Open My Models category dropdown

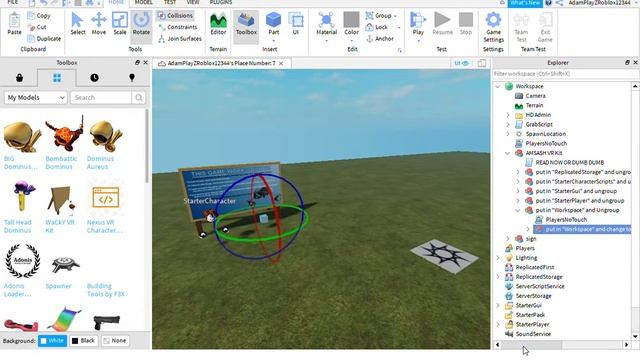coord(36,98)
